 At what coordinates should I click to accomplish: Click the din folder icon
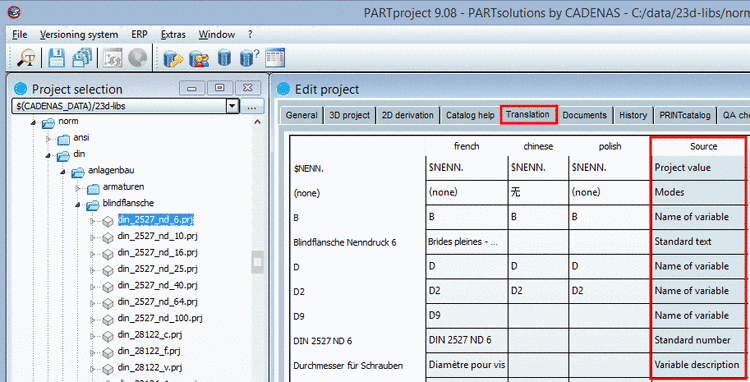pos(63,156)
